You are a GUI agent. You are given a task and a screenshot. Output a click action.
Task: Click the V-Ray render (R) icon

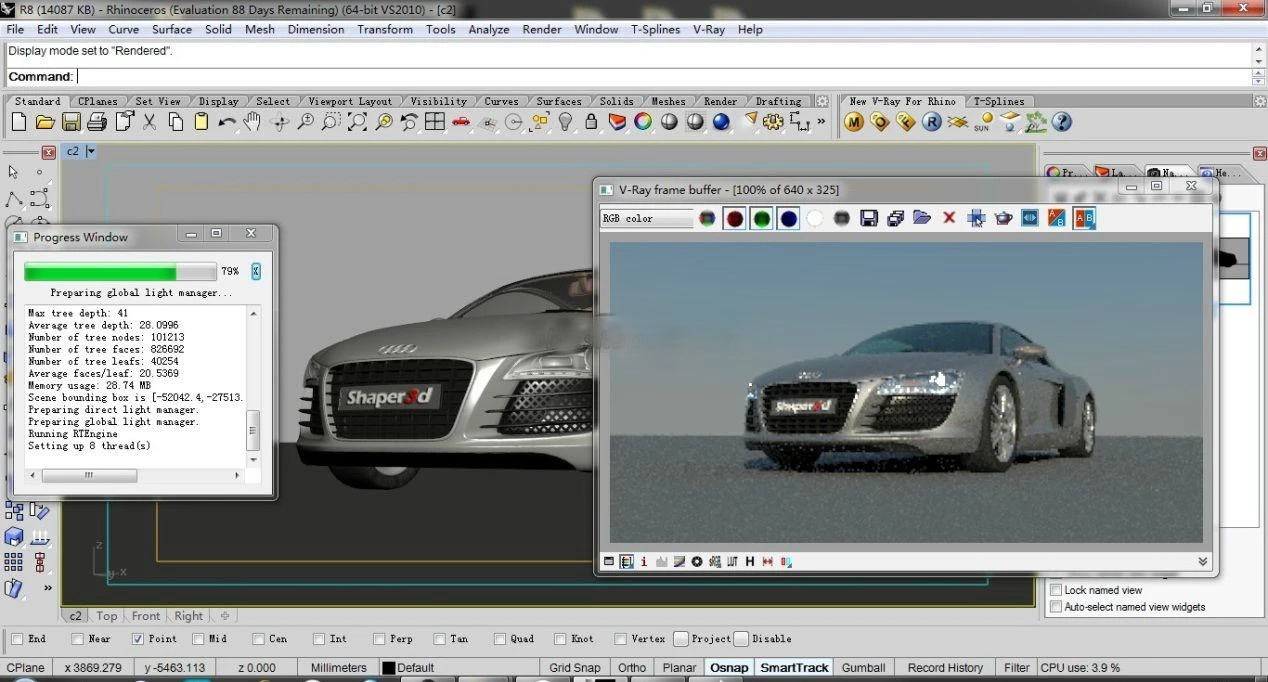931,122
